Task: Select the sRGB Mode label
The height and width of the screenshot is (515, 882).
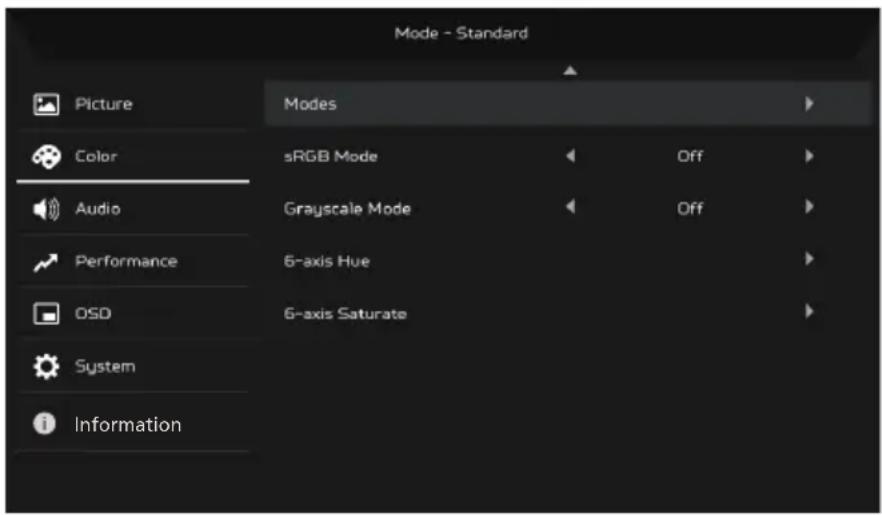Action: coord(330,156)
